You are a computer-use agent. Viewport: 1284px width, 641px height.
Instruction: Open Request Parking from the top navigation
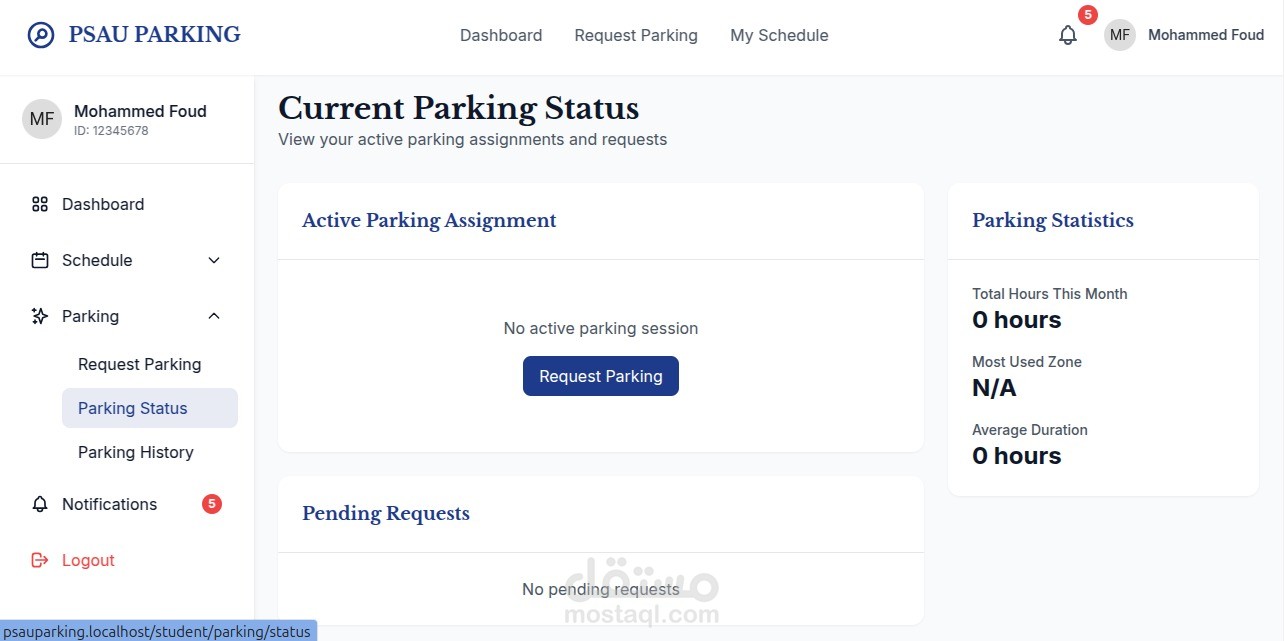(x=636, y=35)
